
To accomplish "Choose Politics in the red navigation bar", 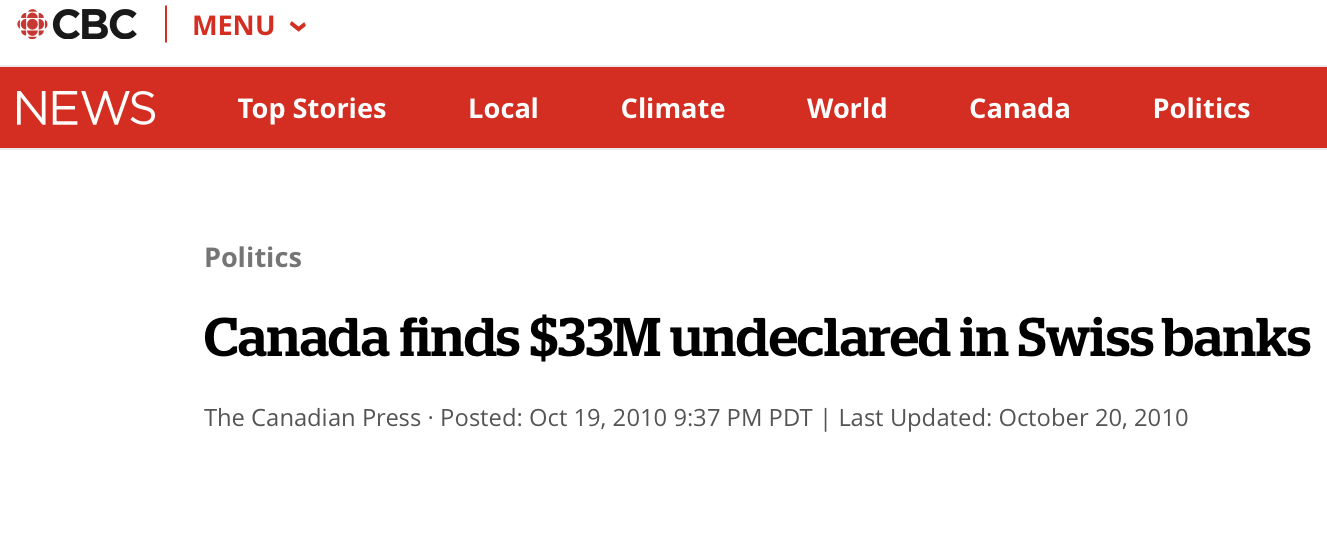I will 1202,108.
